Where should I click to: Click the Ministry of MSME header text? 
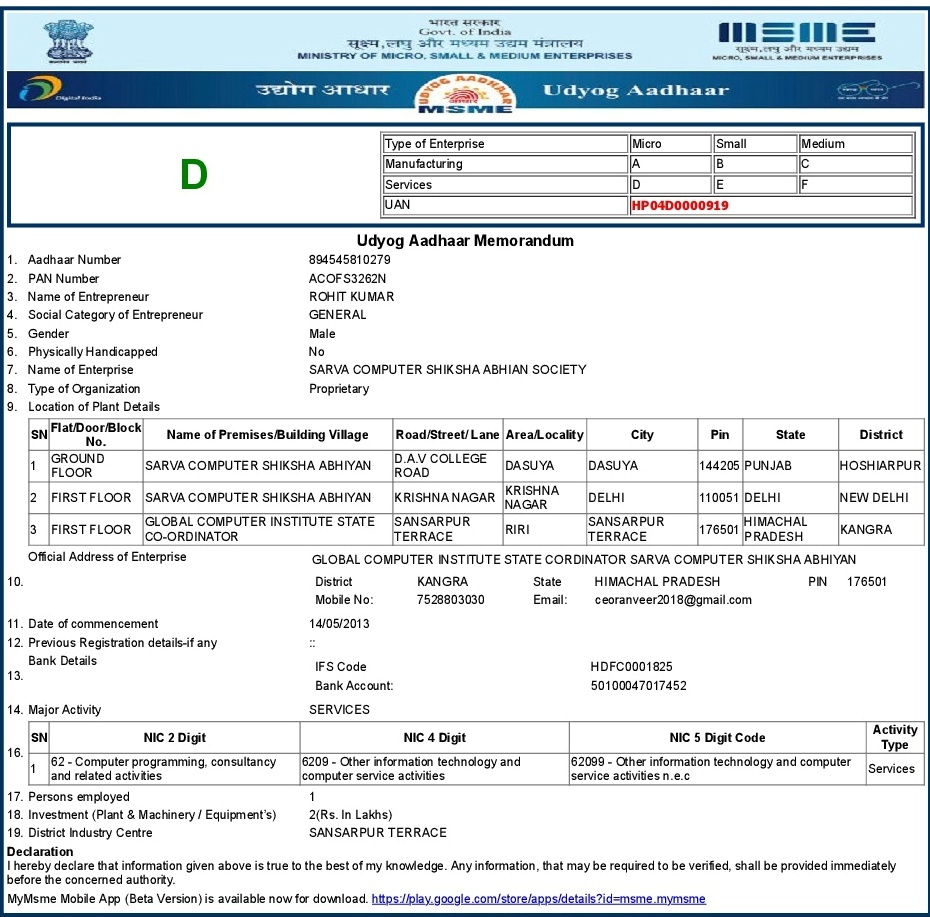pyautogui.click(x=464, y=56)
